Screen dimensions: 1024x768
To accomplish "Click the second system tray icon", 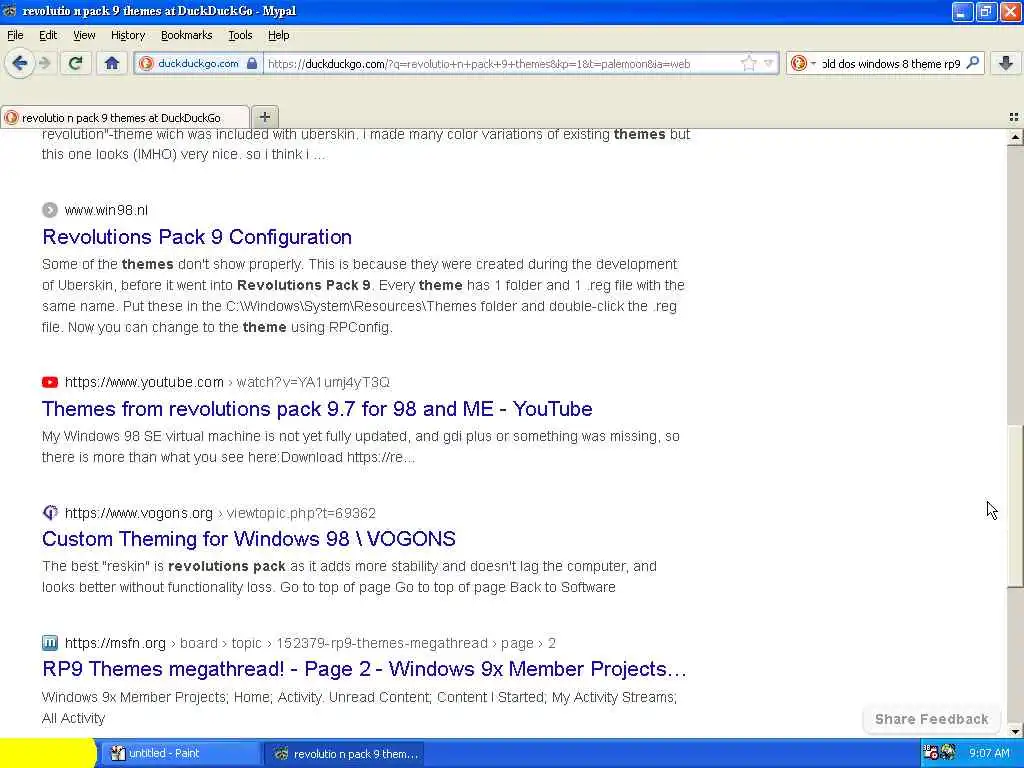I will [x=948, y=753].
